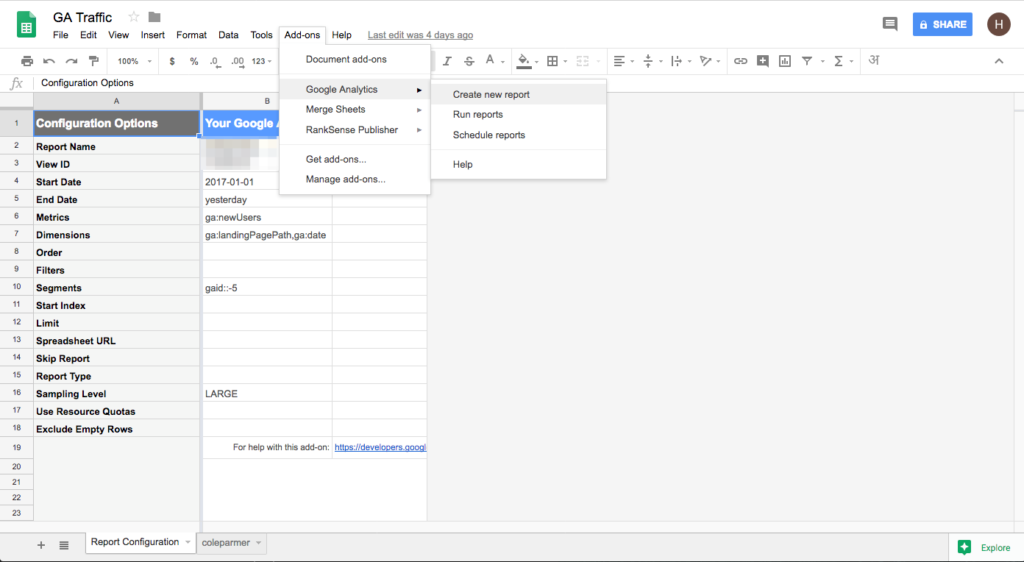This screenshot has width=1024, height=562.
Task: Format selection as percent
Action: pos(194,61)
